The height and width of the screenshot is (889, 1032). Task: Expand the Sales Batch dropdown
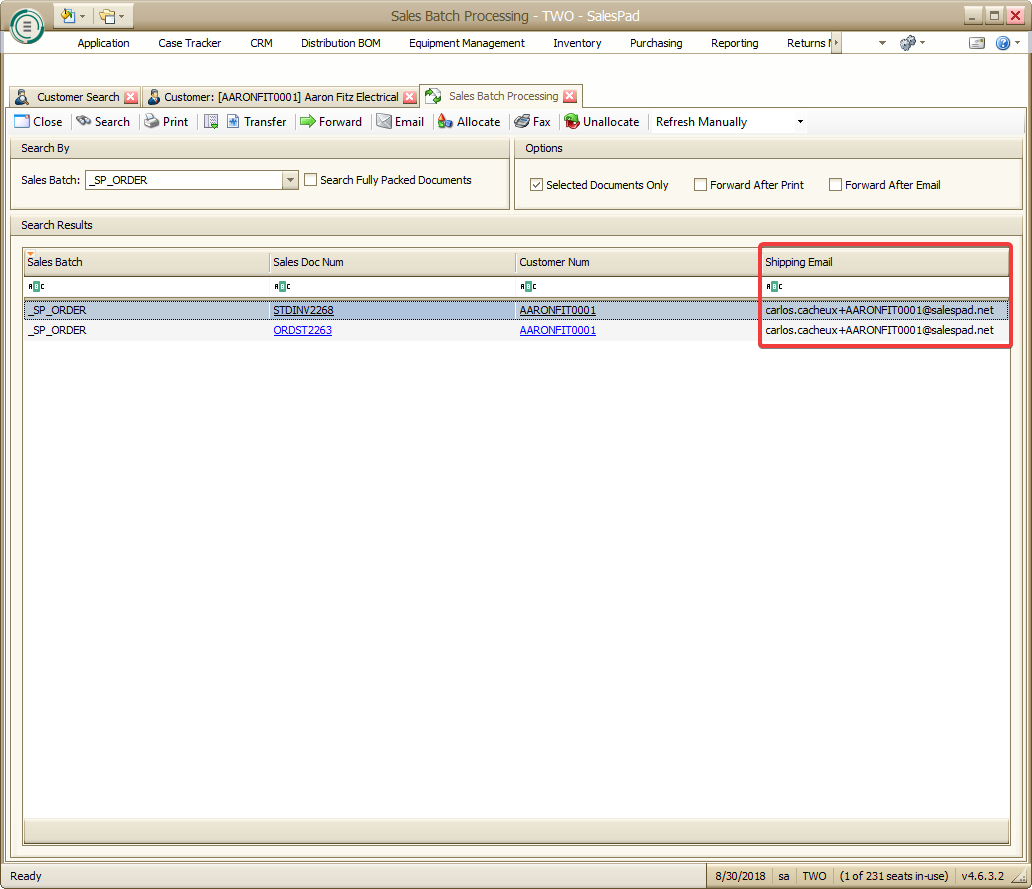coord(290,180)
